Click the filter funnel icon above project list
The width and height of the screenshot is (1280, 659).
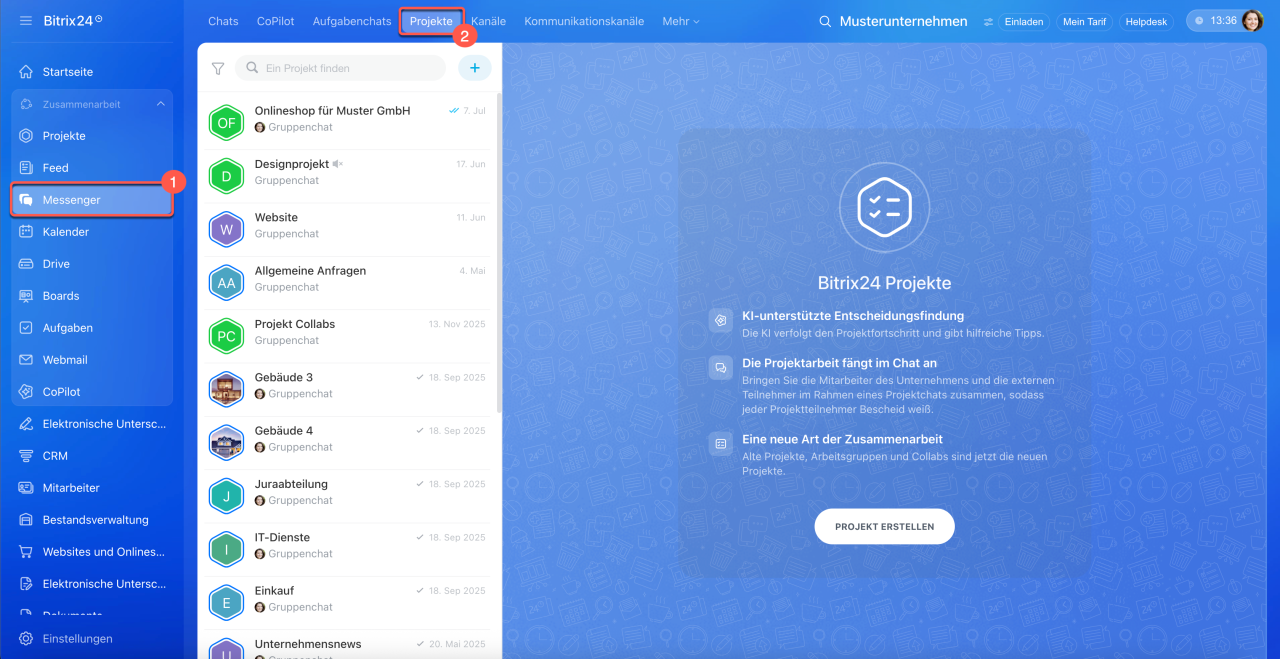click(217, 68)
